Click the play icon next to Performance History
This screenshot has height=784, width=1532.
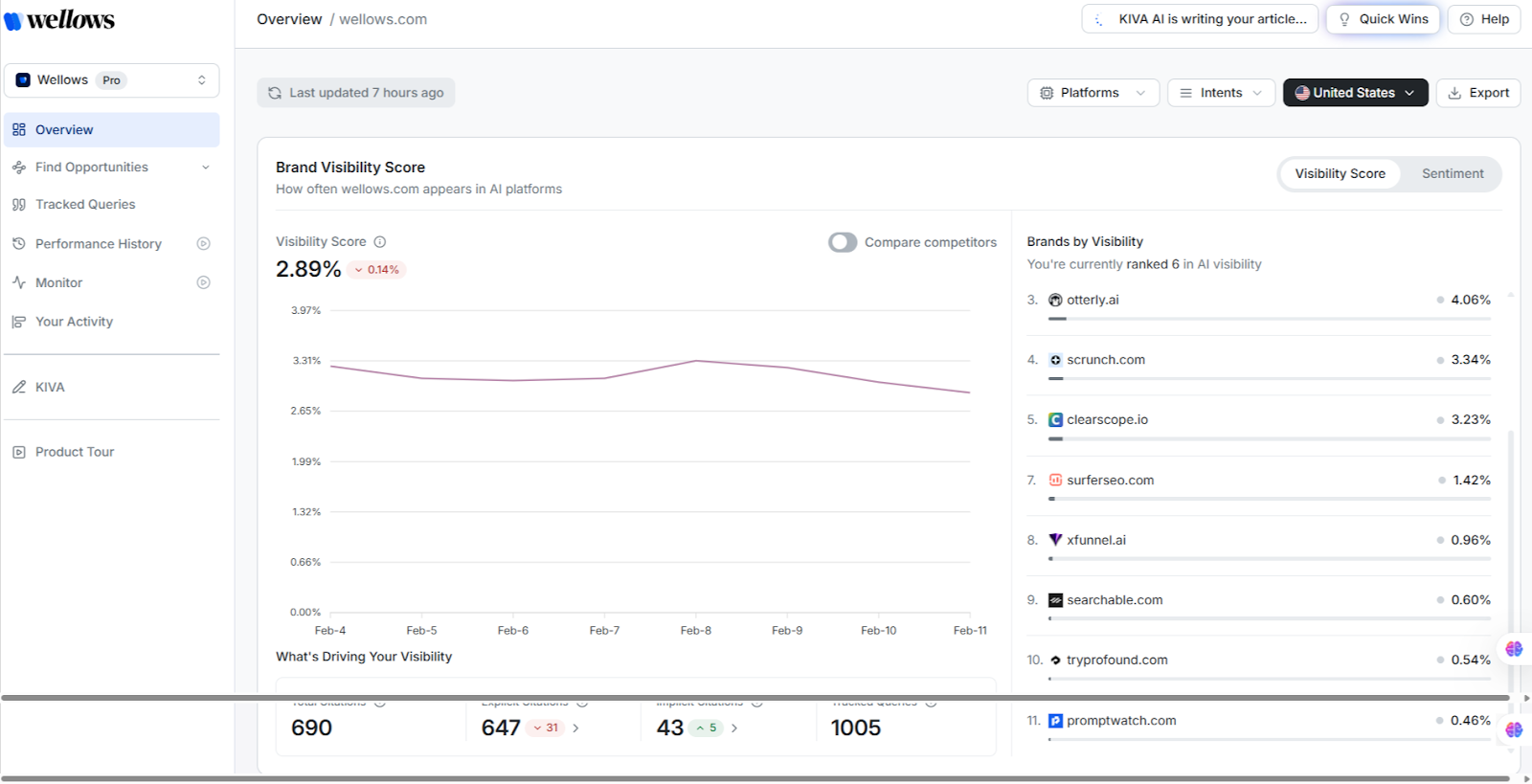tap(203, 244)
